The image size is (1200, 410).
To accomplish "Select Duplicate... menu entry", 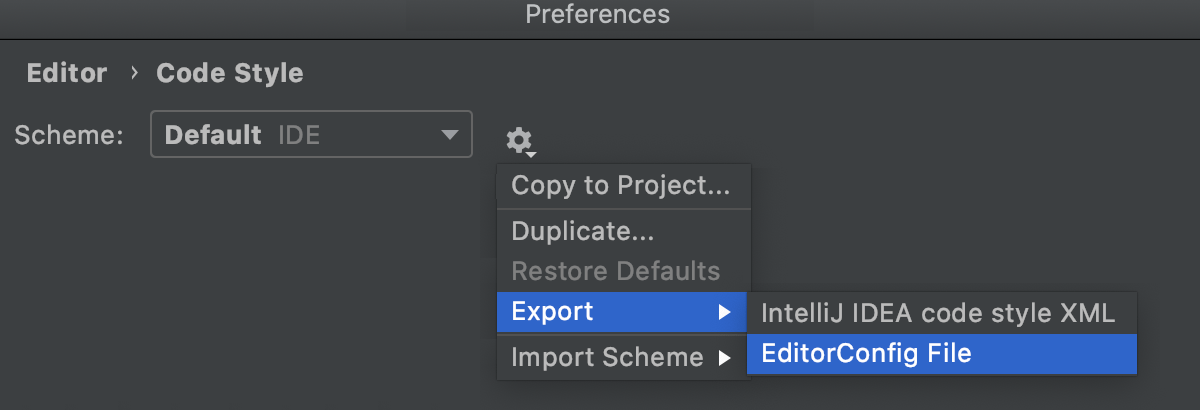I will [582, 232].
